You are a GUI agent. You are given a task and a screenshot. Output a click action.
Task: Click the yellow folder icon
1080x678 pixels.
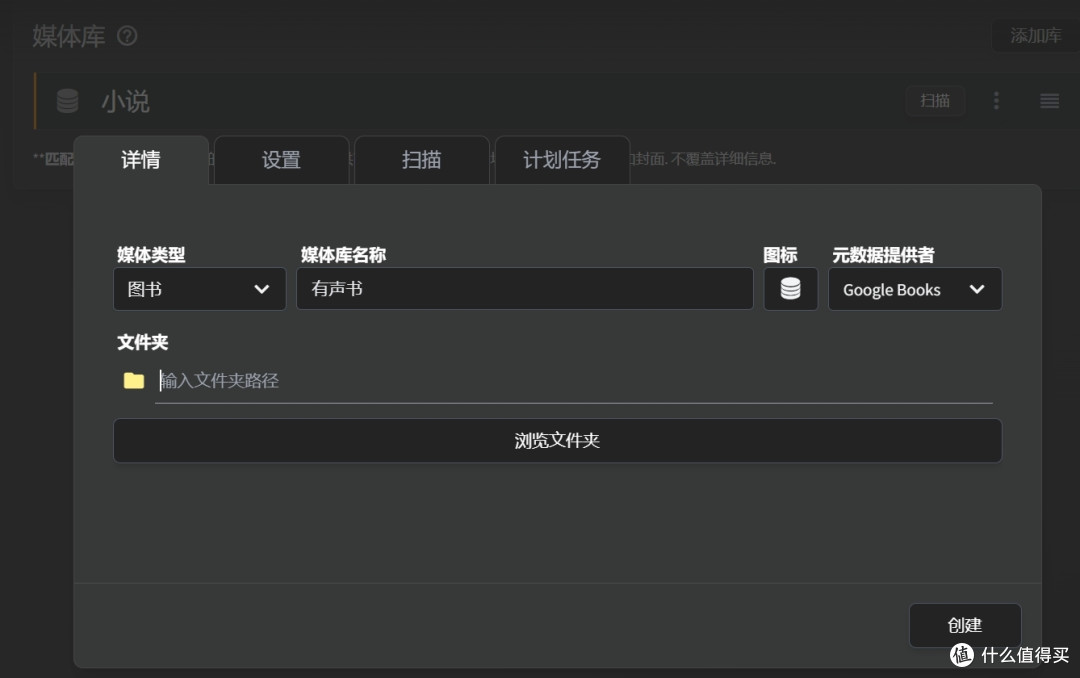tap(134, 380)
